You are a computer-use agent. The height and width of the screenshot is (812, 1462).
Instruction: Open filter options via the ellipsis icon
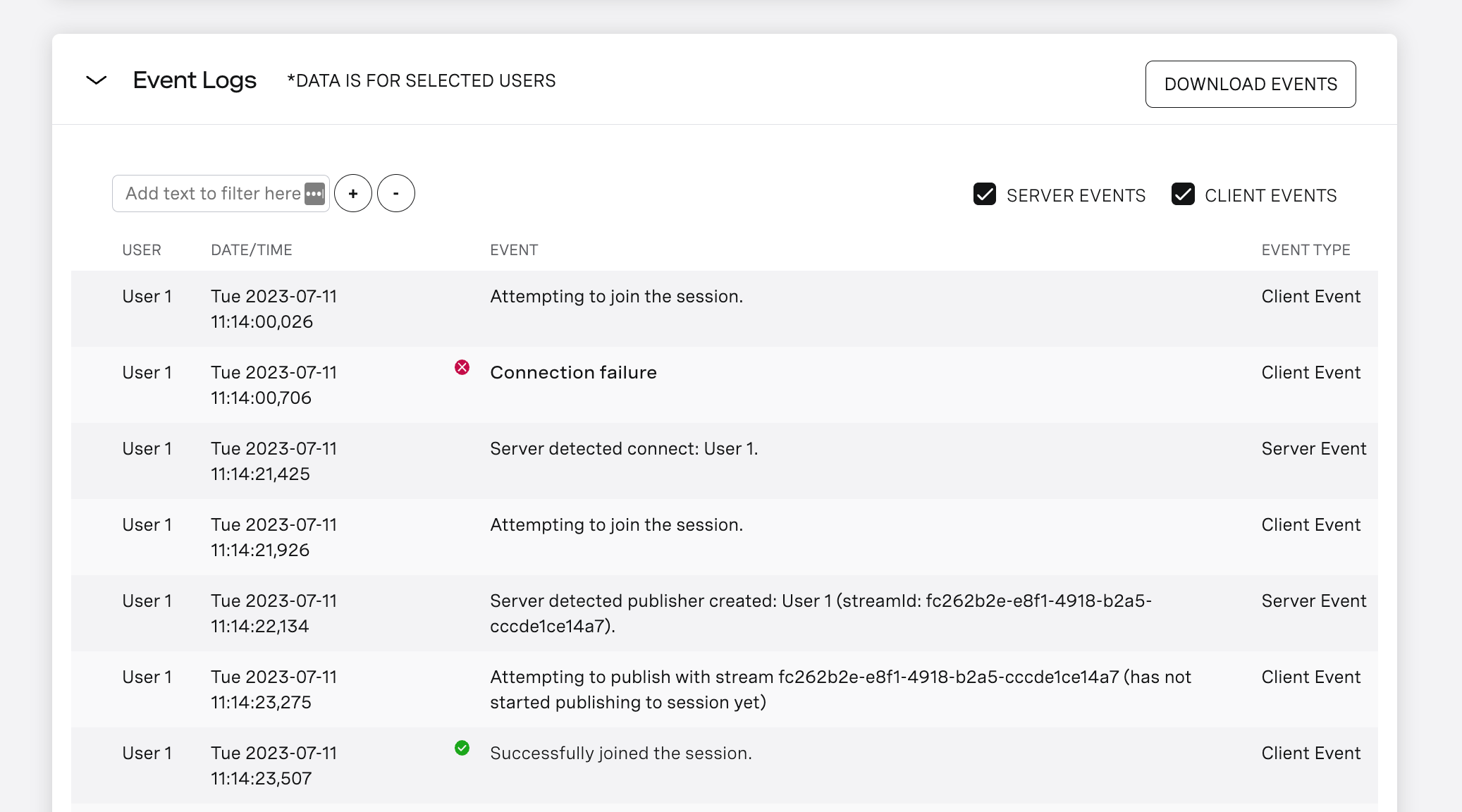pos(314,193)
